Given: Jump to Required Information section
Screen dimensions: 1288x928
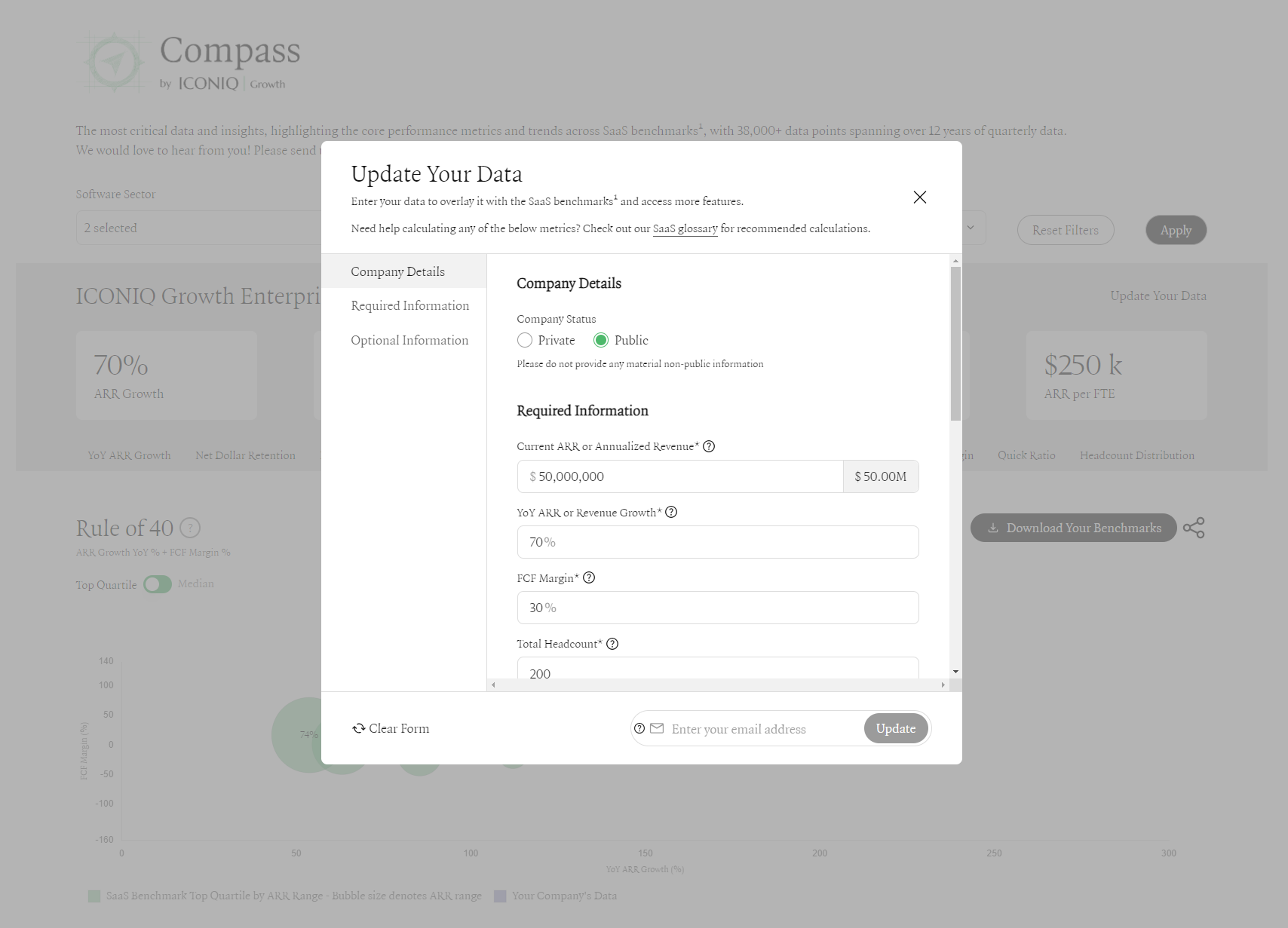Looking at the screenshot, I should 410,305.
